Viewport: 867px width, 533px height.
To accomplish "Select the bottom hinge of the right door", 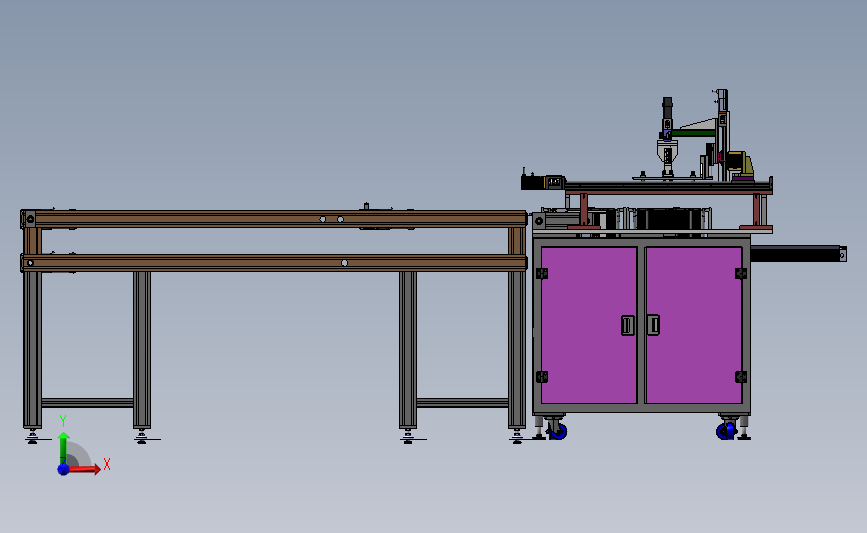I will [741, 377].
